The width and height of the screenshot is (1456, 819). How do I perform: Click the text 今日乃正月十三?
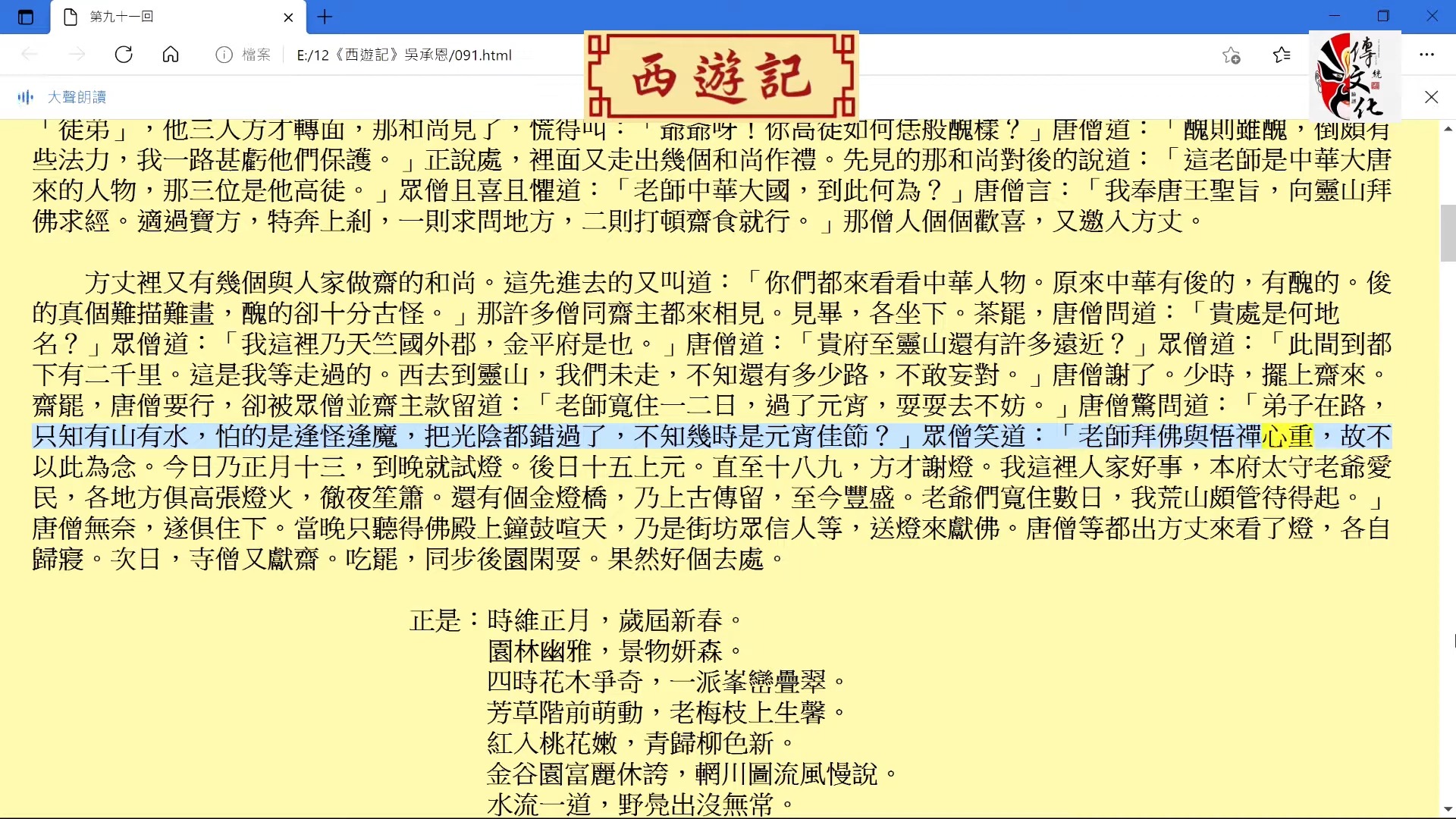click(x=254, y=467)
